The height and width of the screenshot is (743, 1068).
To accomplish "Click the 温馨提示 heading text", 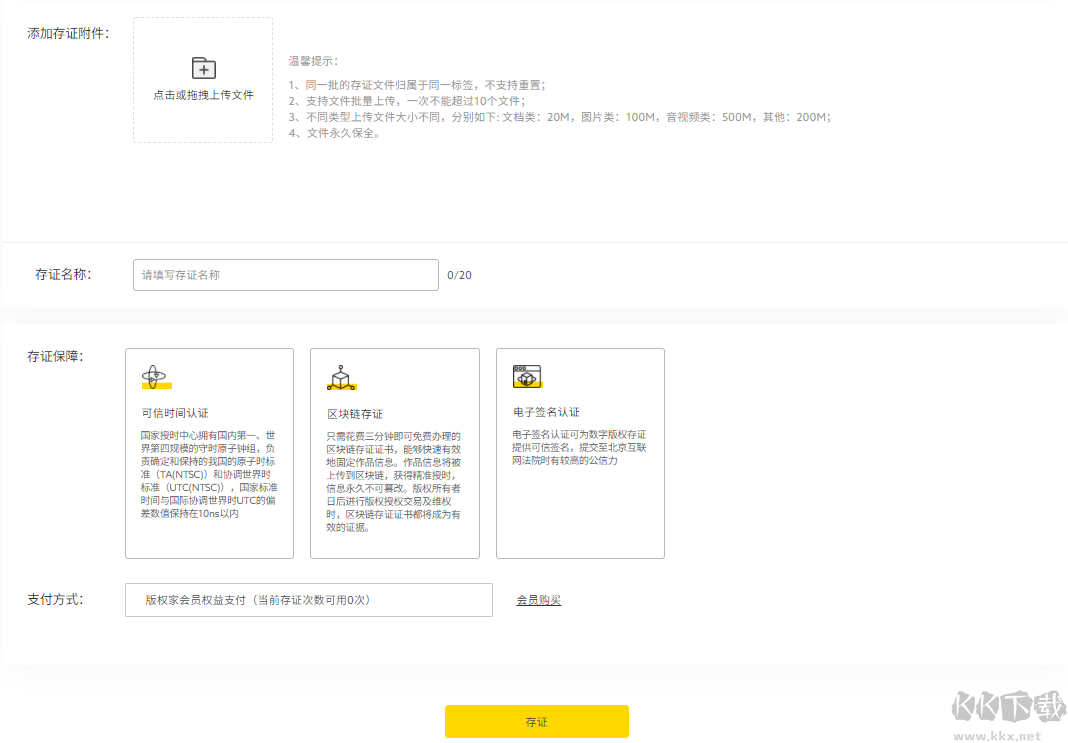I will coord(313,62).
